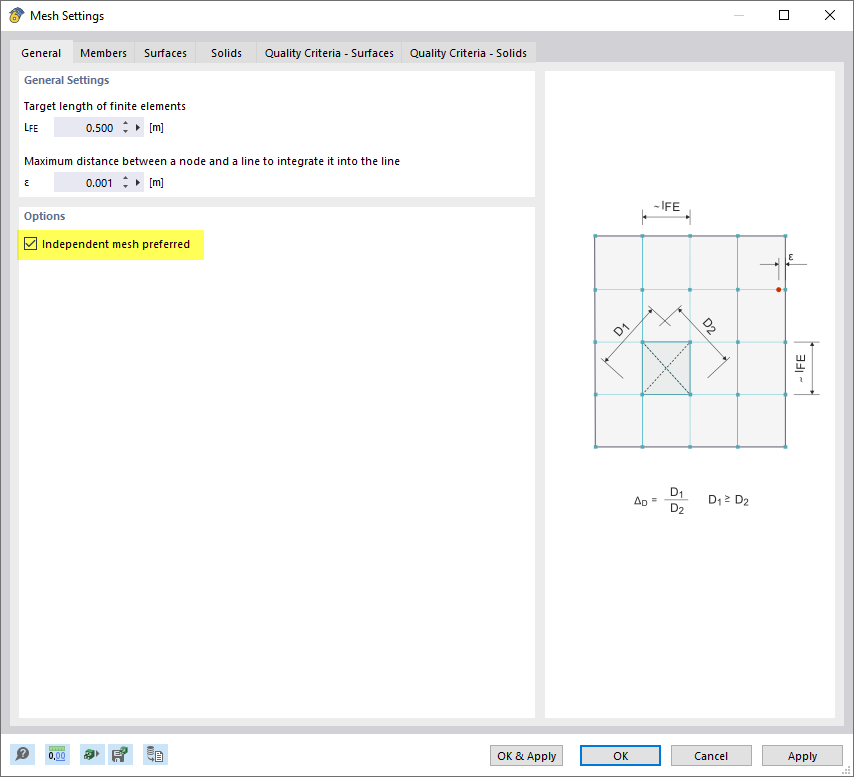Click the save as default settings icon

coord(120,755)
